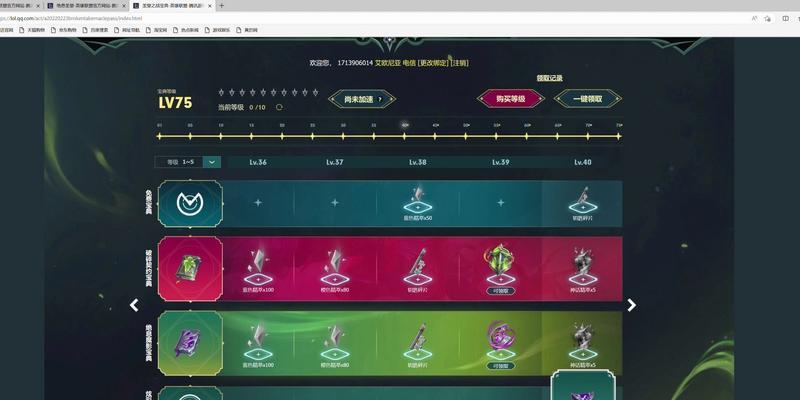
Task: Open the purple book pass icon in green row
Action: pos(190,343)
